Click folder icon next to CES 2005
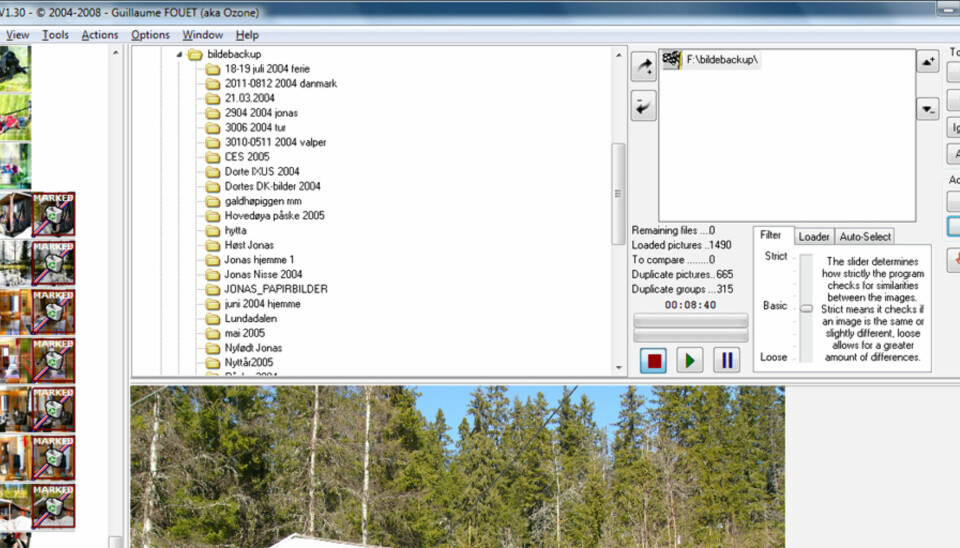 tap(212, 157)
